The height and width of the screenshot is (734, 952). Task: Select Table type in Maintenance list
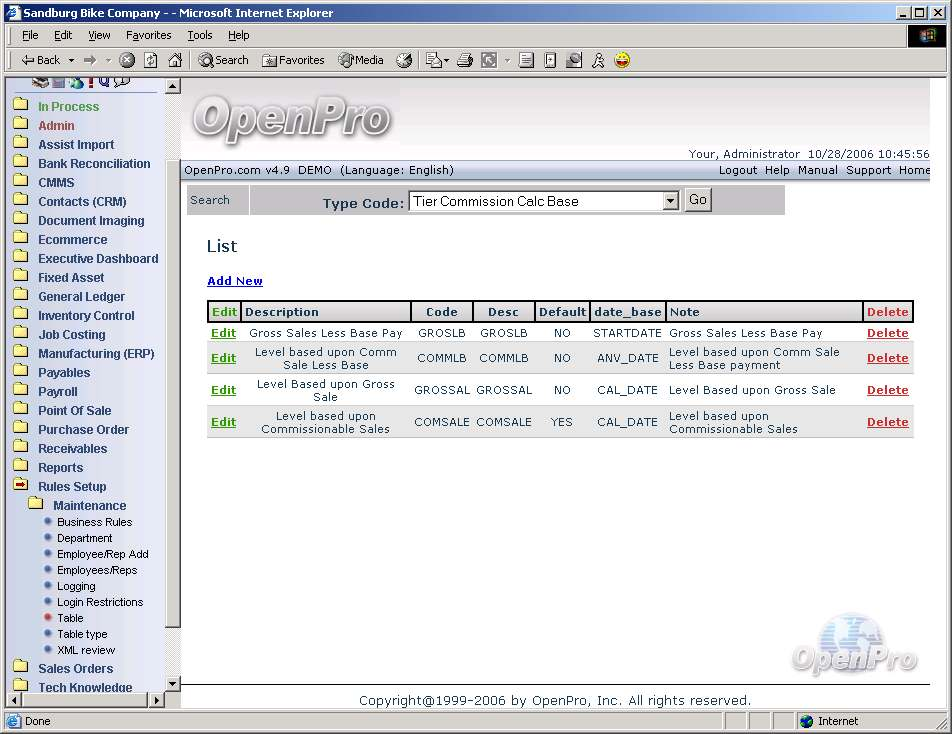click(82, 634)
